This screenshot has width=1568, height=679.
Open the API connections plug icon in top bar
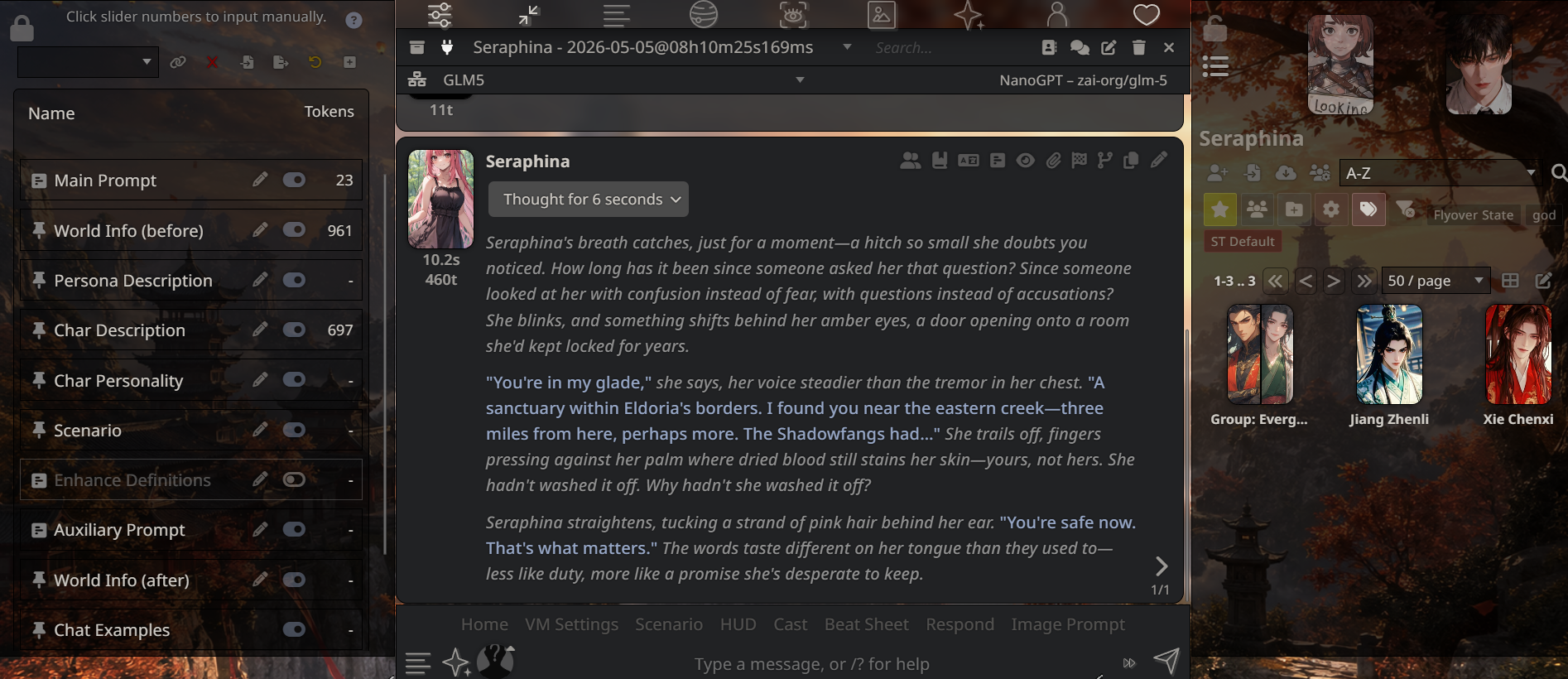point(447,47)
